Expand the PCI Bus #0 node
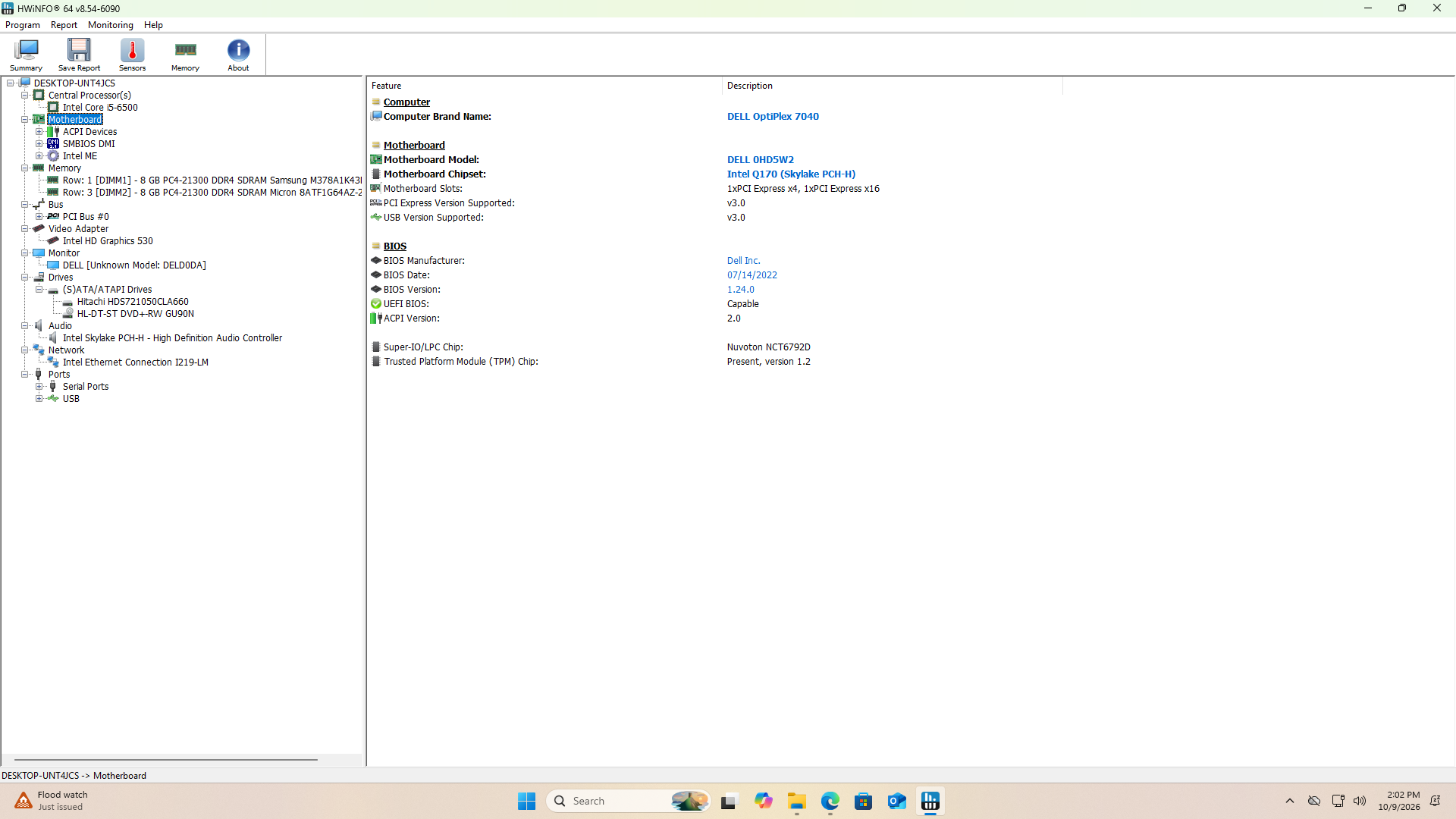 coord(39,217)
